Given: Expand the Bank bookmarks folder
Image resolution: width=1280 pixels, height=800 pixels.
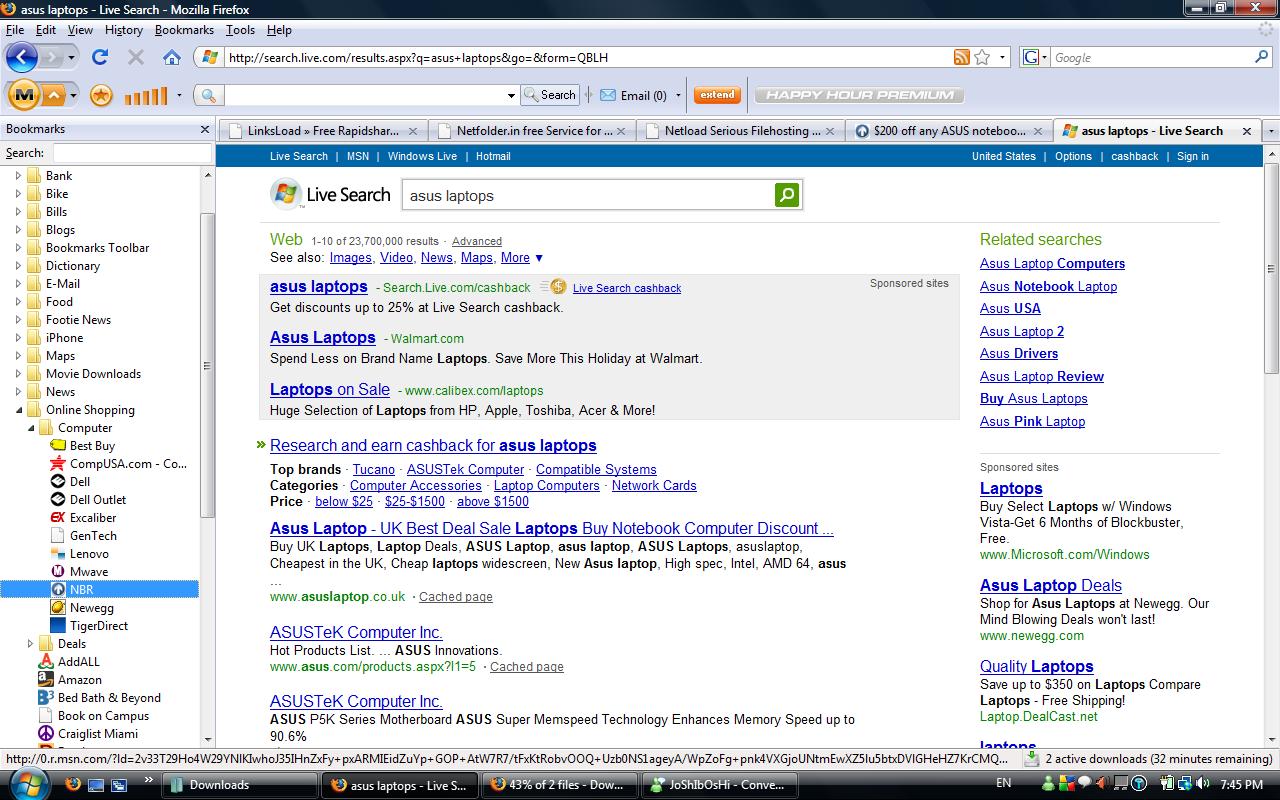Looking at the screenshot, I should [18, 176].
